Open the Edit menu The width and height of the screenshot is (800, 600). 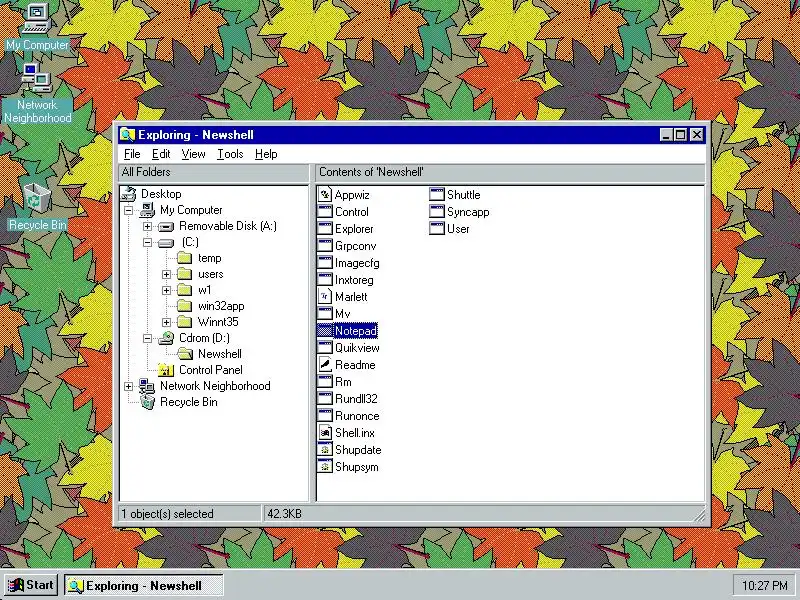161,154
